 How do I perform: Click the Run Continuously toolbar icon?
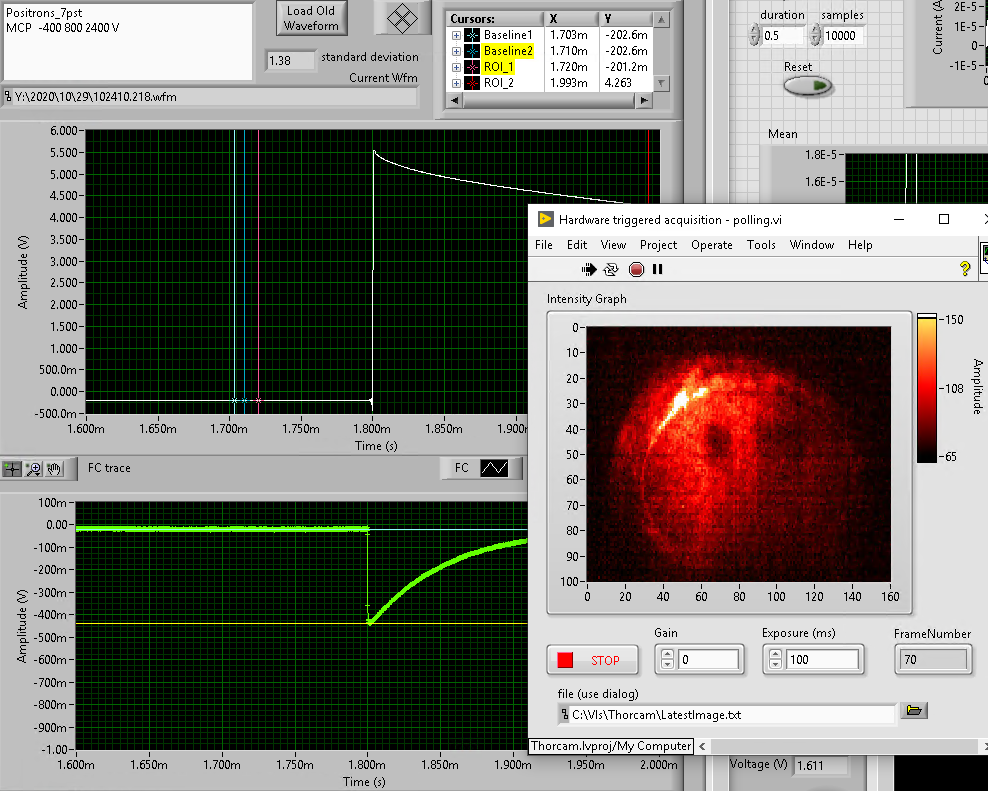pyautogui.click(x=612, y=269)
